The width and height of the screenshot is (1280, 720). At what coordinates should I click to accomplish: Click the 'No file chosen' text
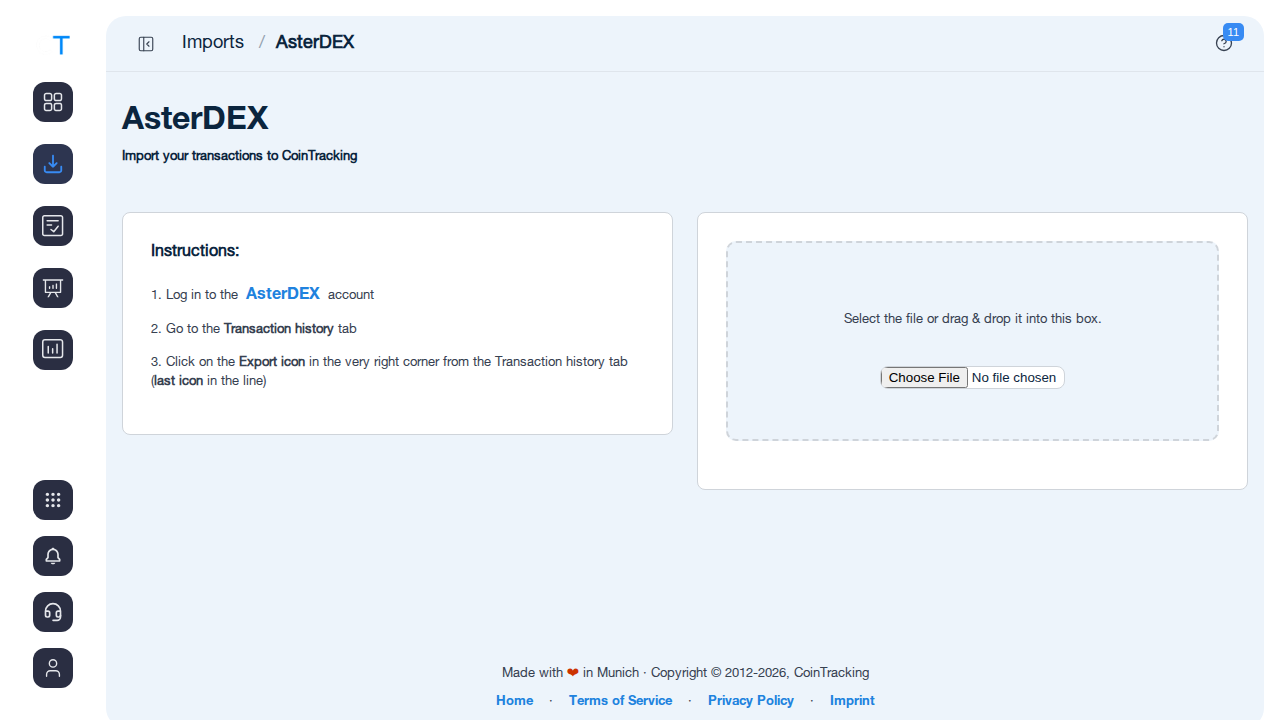click(x=1014, y=377)
